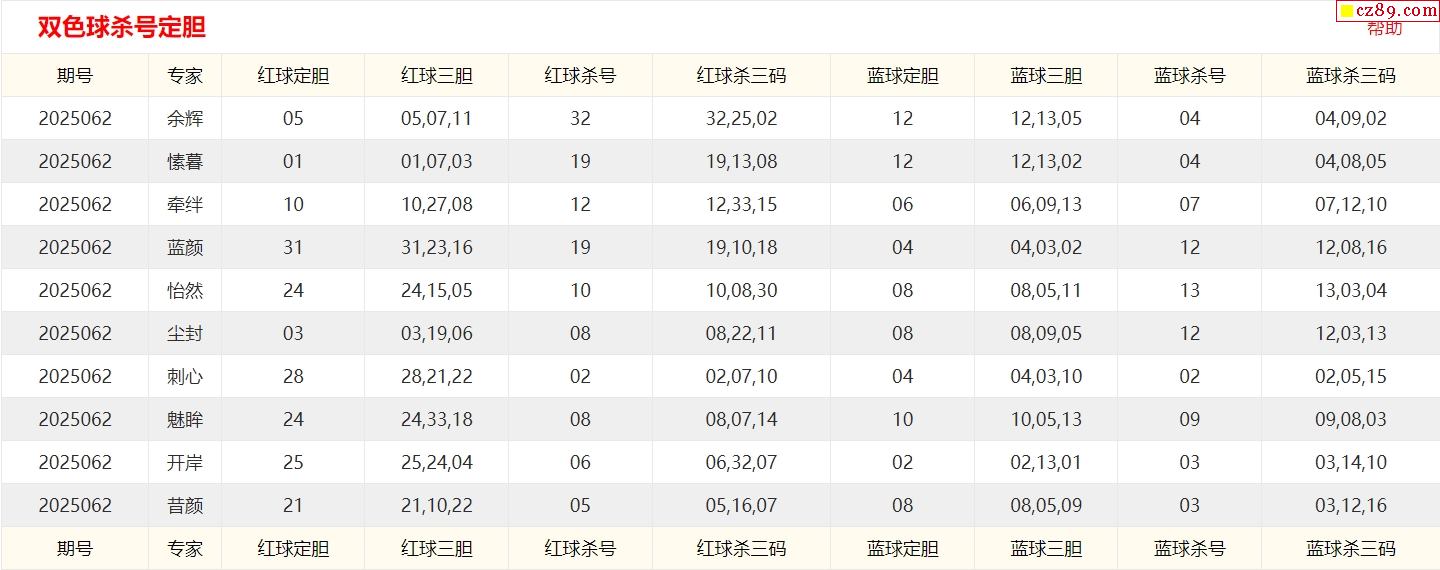
Task: Click red kill numbers 19,13,08
Action: 741,162
